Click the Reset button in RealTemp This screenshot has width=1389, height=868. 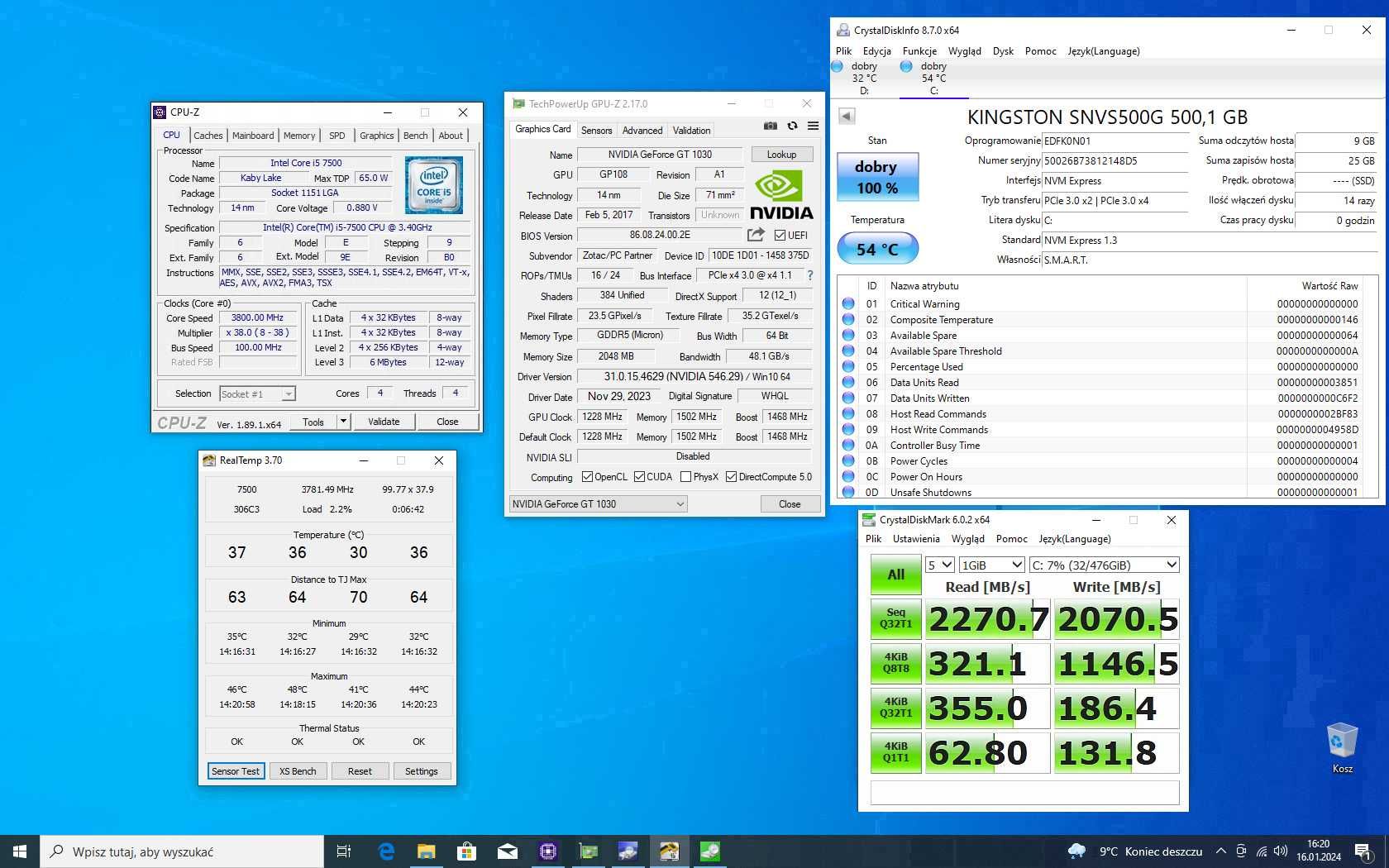pos(360,771)
